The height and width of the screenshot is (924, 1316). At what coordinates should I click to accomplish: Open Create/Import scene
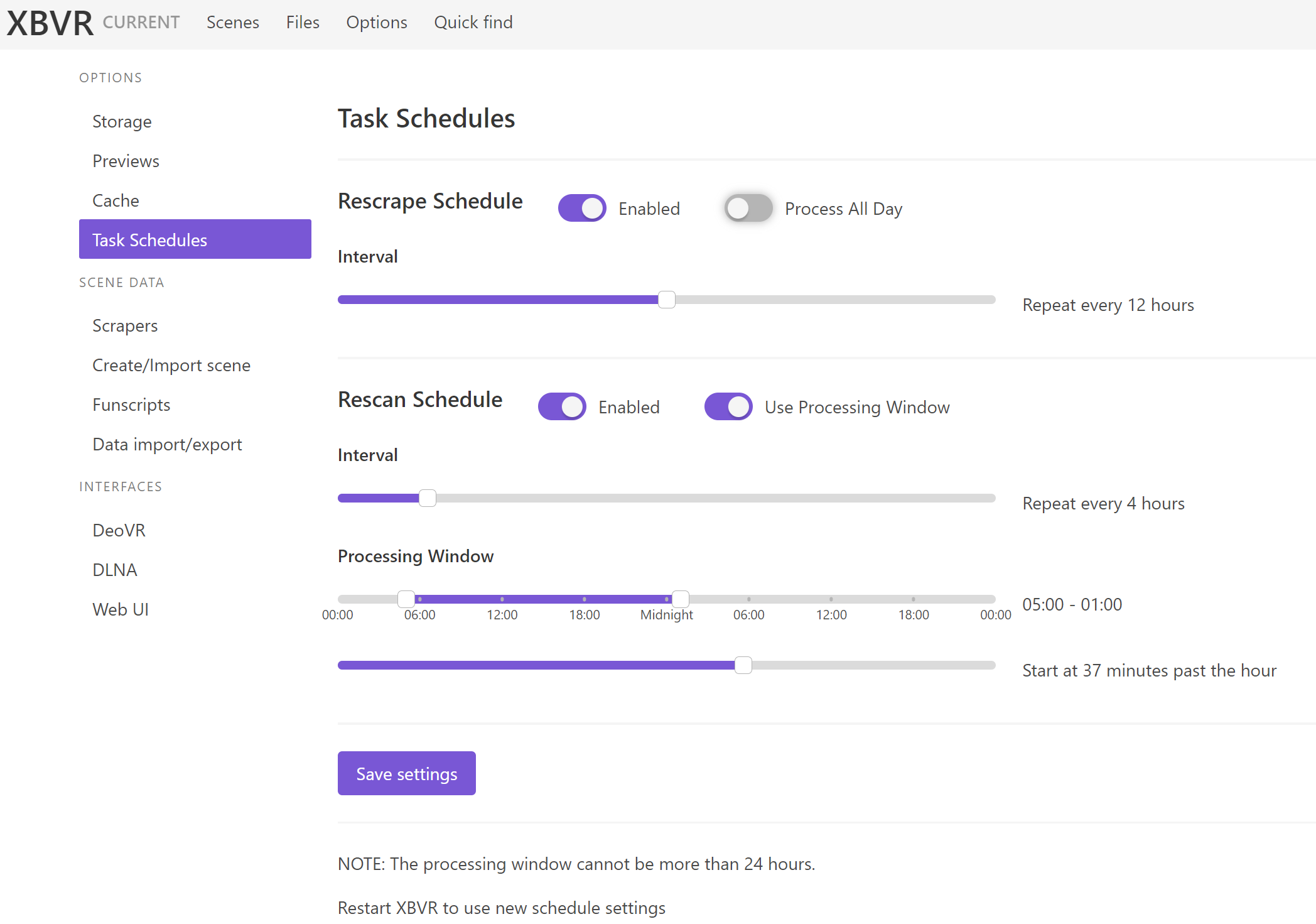(171, 365)
